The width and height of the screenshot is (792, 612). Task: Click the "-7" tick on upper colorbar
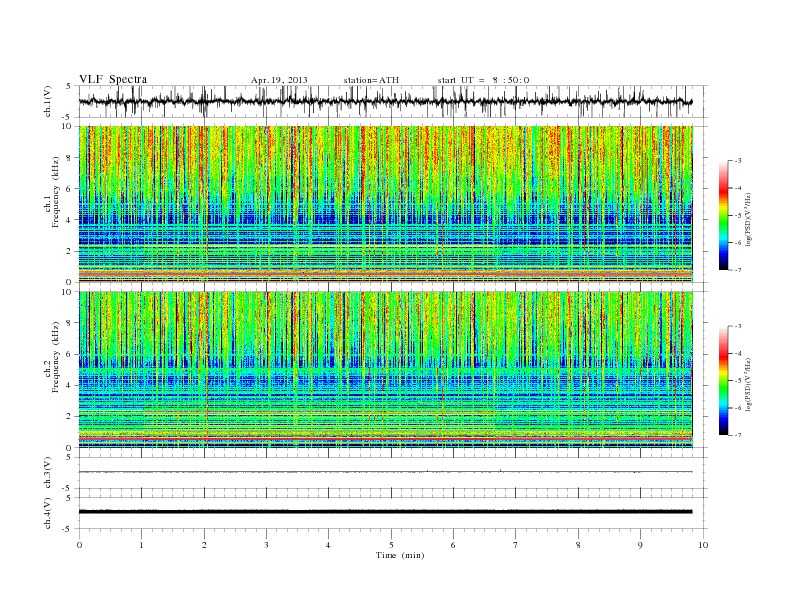[738, 270]
